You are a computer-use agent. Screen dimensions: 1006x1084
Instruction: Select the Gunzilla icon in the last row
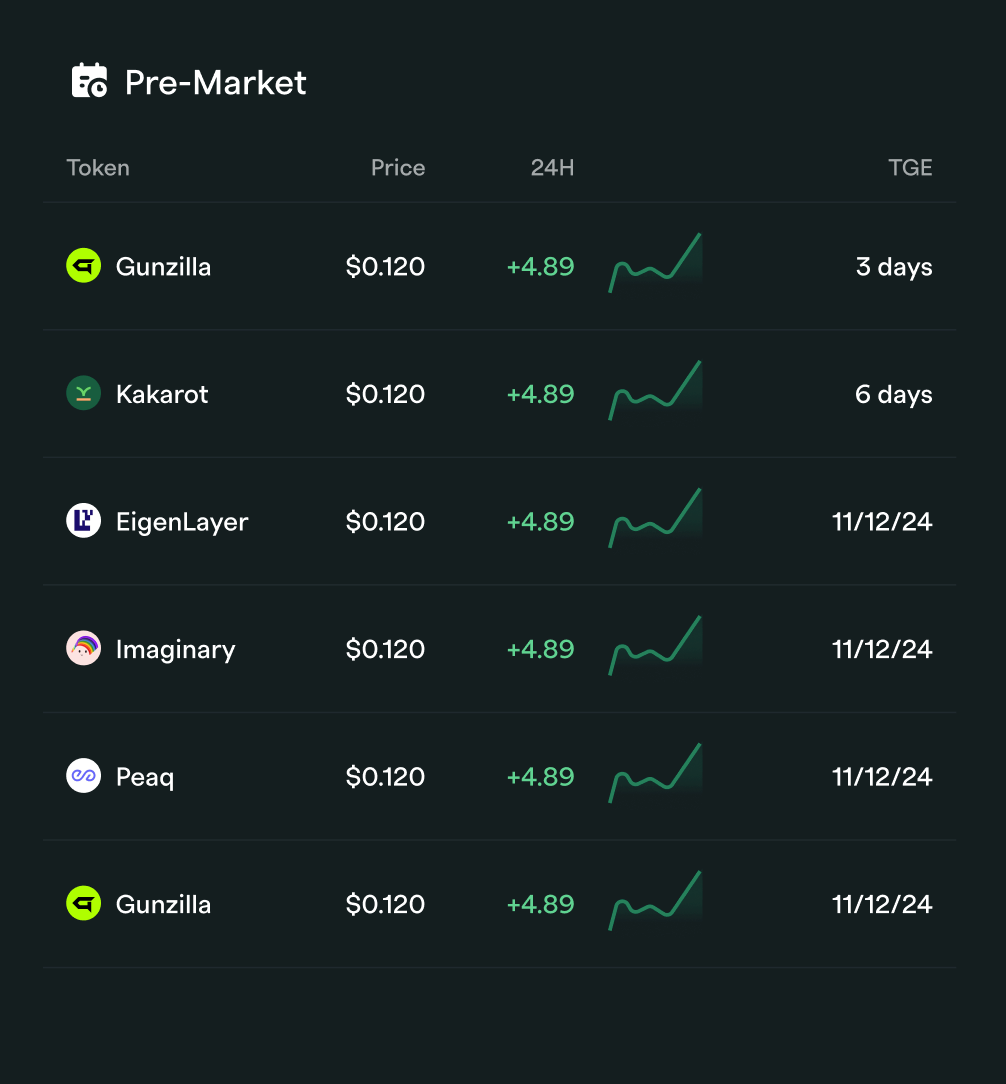tap(83, 903)
